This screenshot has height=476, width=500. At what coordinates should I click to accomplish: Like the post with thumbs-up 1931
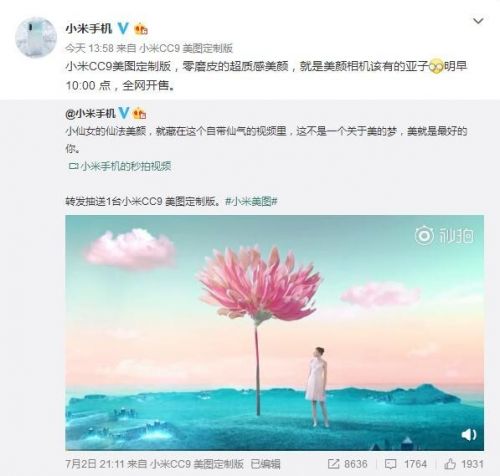464,464
